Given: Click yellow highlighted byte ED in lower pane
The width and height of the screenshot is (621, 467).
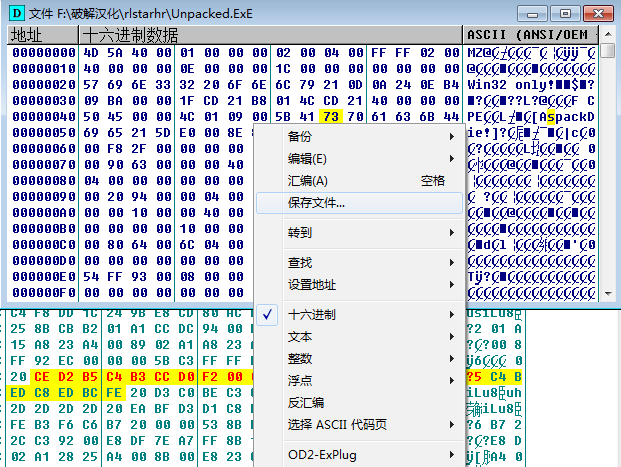Looking at the screenshot, I should tap(18, 393).
